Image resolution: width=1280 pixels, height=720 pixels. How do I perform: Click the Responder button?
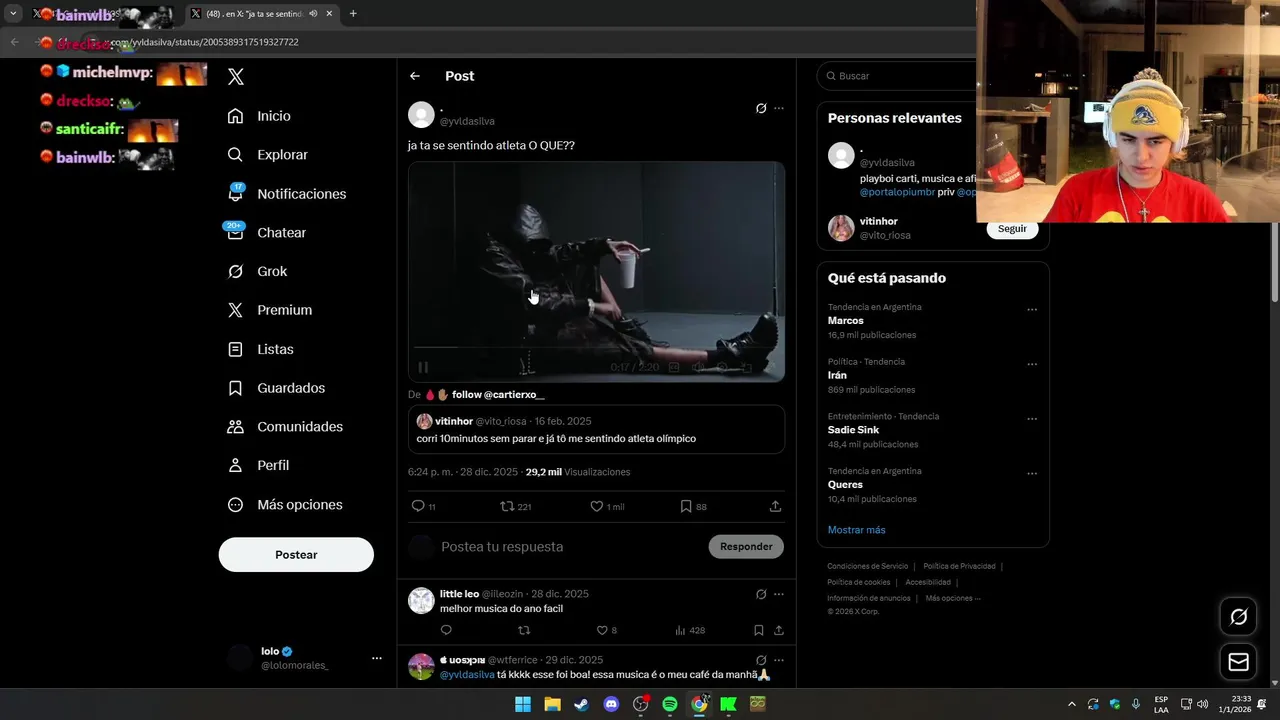[x=746, y=547]
